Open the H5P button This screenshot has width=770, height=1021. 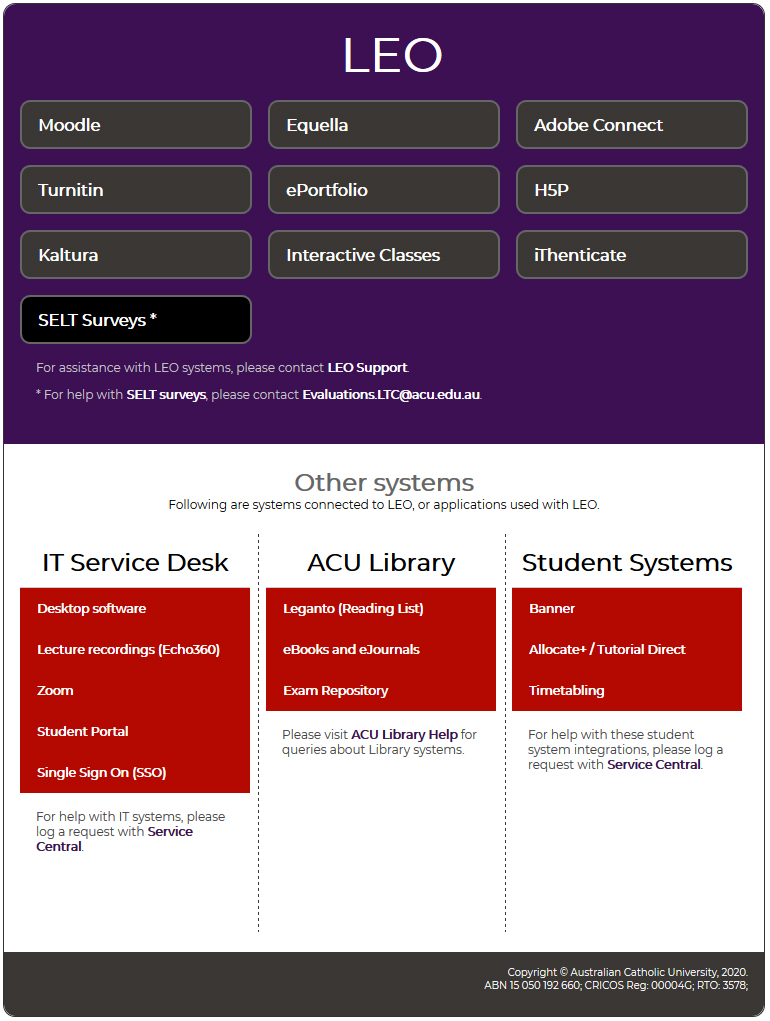(631, 190)
